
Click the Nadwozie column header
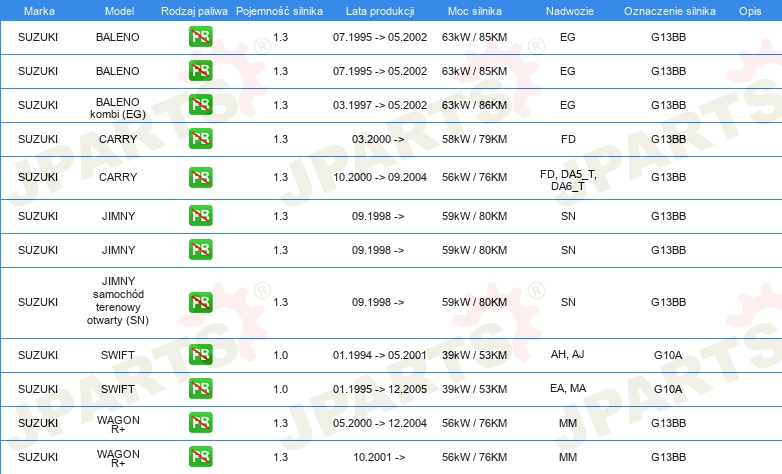point(570,11)
